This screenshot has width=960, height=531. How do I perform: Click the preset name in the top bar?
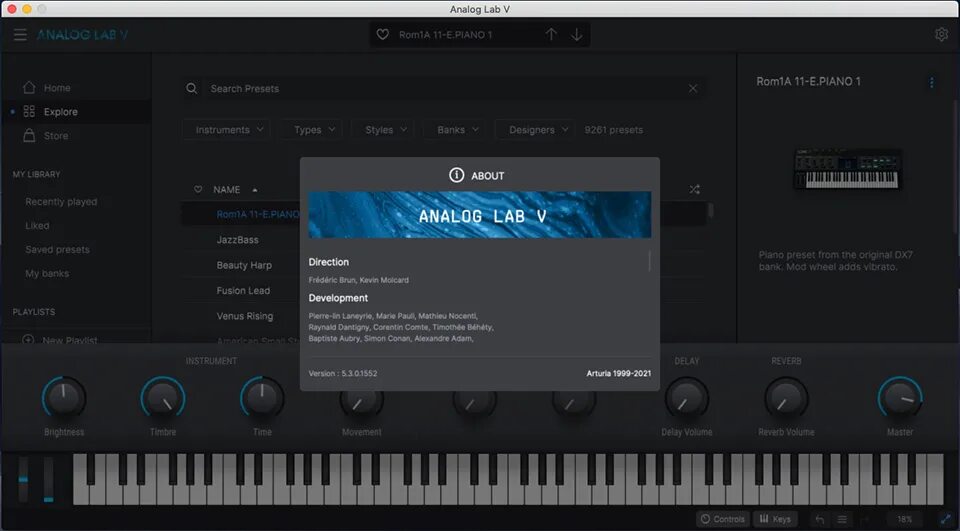(446, 35)
